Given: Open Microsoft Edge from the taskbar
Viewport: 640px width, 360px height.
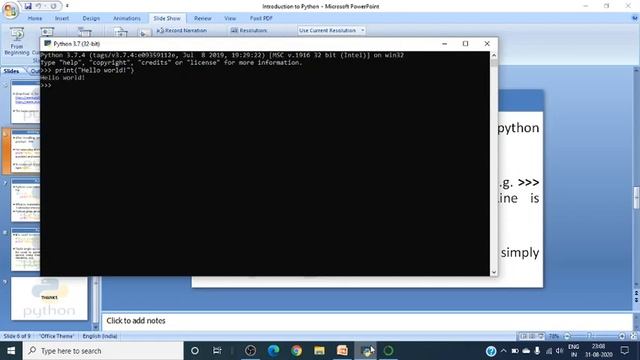Looking at the screenshot, I should point(273,351).
